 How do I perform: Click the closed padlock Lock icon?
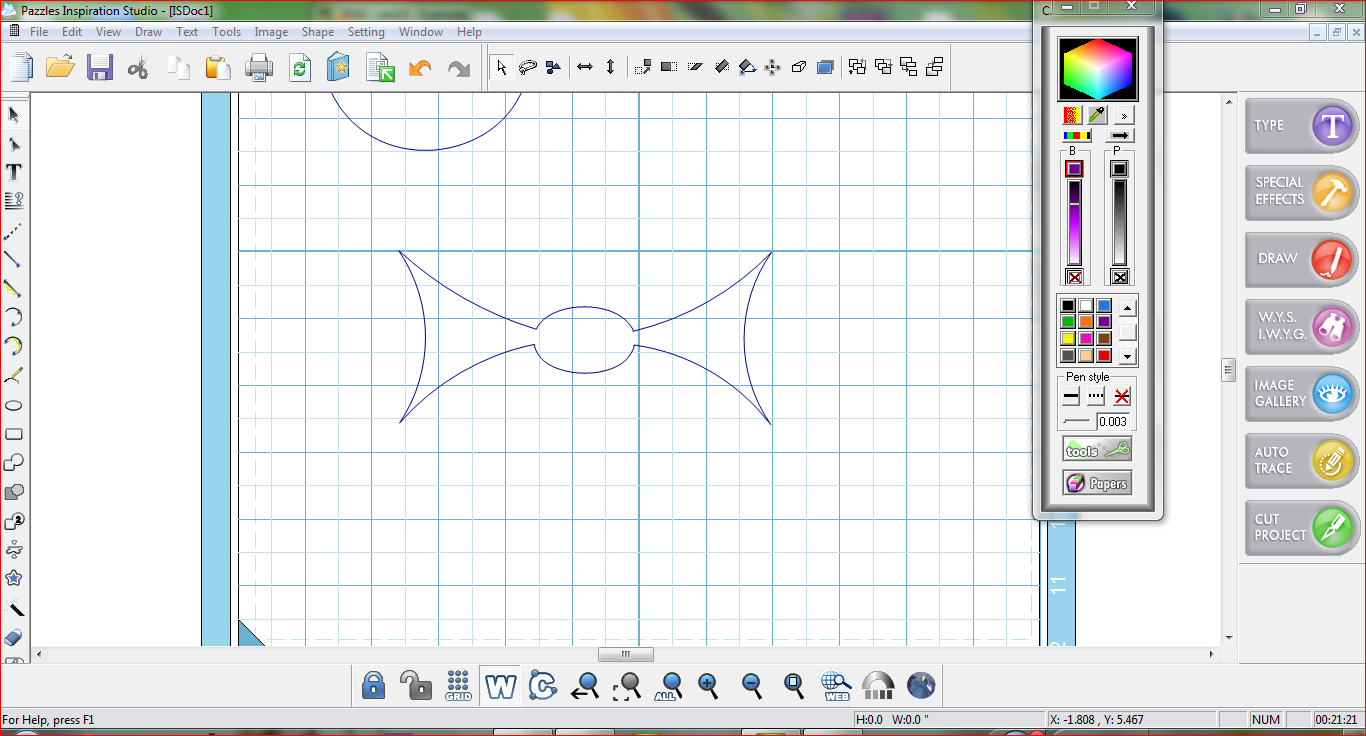tap(373, 685)
